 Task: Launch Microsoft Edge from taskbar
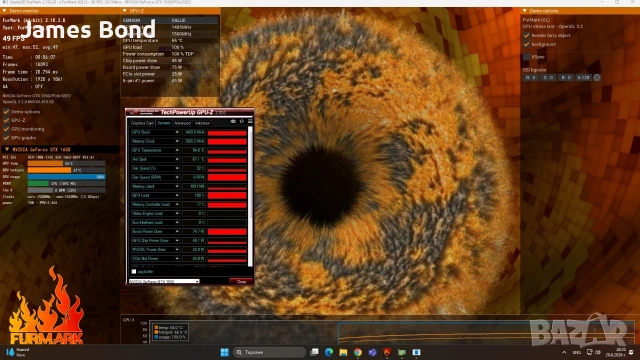click(329, 352)
